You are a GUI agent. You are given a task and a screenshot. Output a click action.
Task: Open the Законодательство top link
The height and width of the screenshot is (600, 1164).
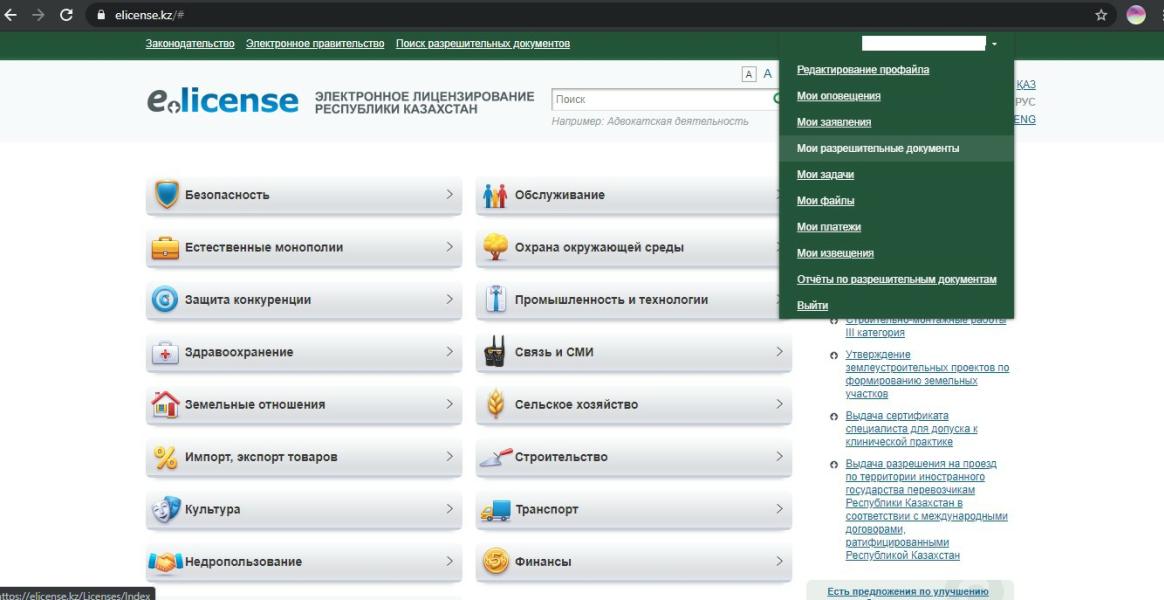pos(189,44)
